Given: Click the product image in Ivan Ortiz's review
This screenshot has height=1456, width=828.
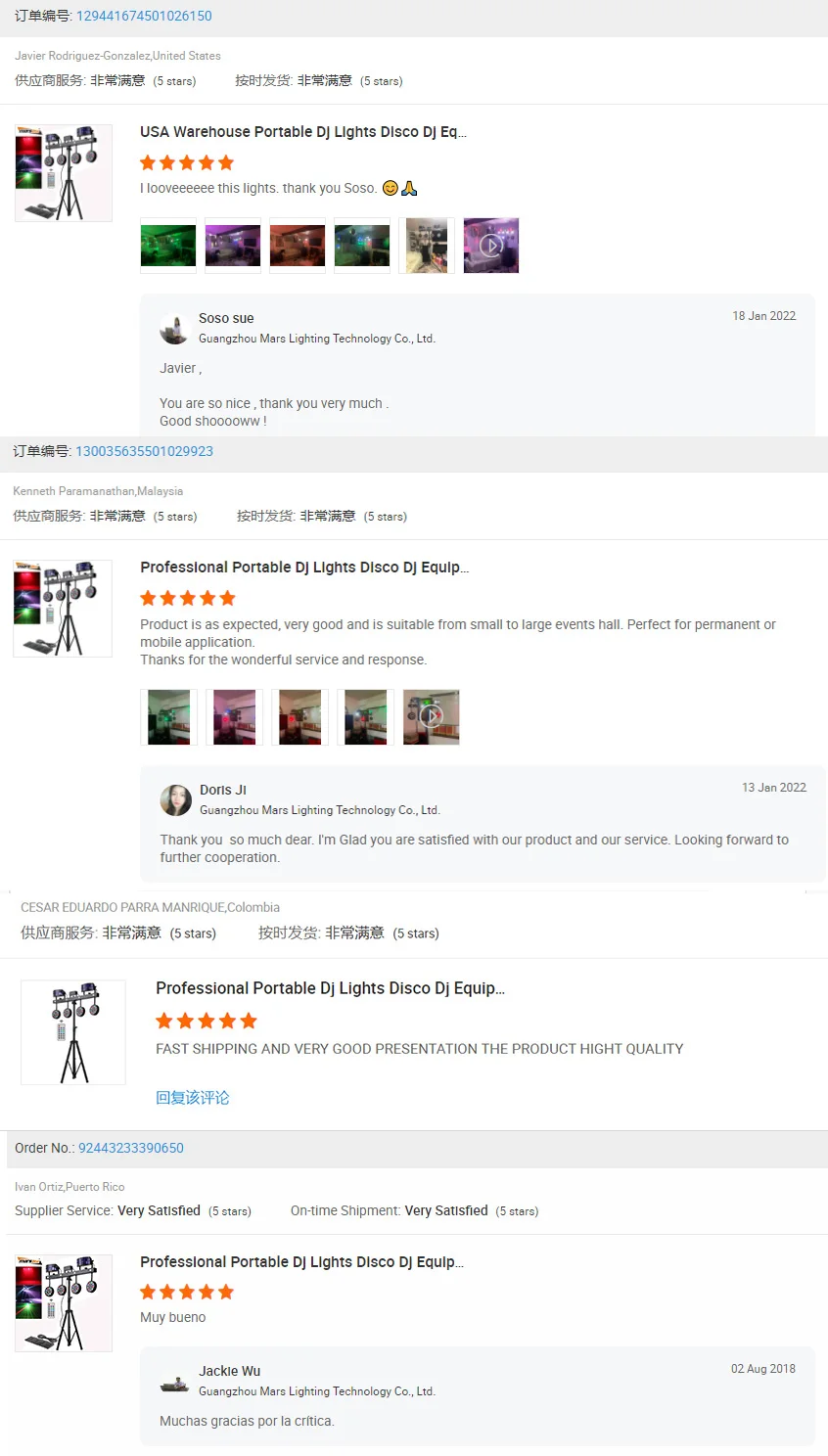Looking at the screenshot, I should (x=64, y=1303).
